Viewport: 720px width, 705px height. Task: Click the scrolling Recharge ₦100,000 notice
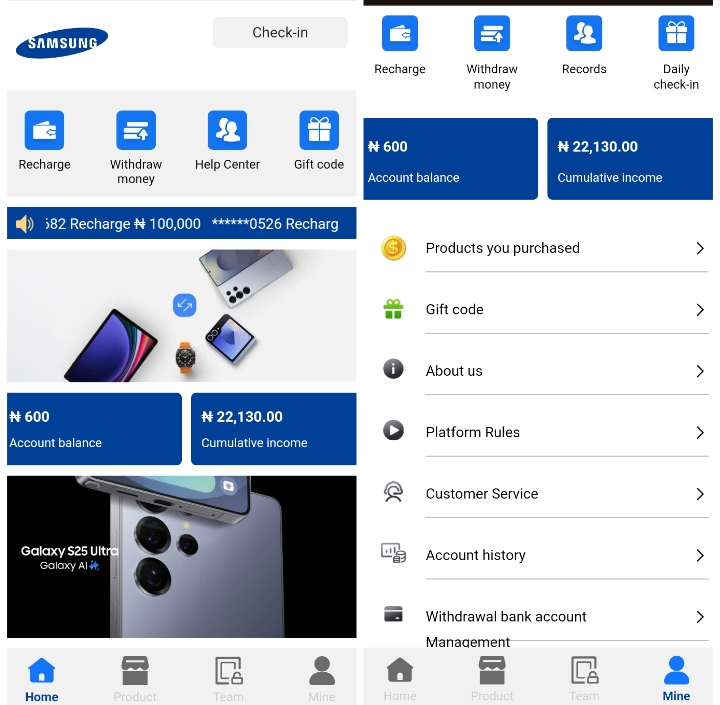123,224
